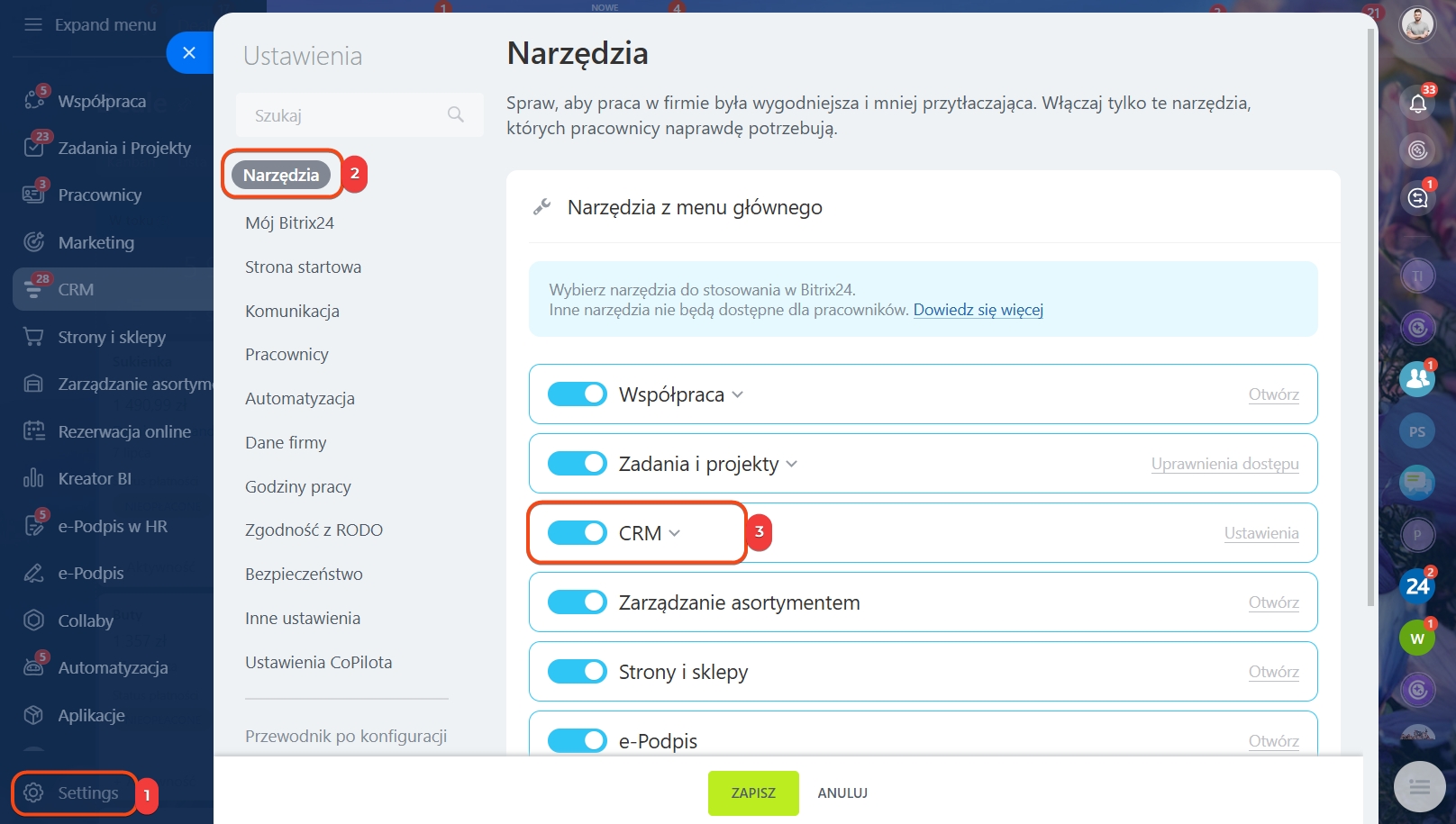1456x824 pixels.
Task: Open the group contacts chat icon
Action: (1417, 379)
